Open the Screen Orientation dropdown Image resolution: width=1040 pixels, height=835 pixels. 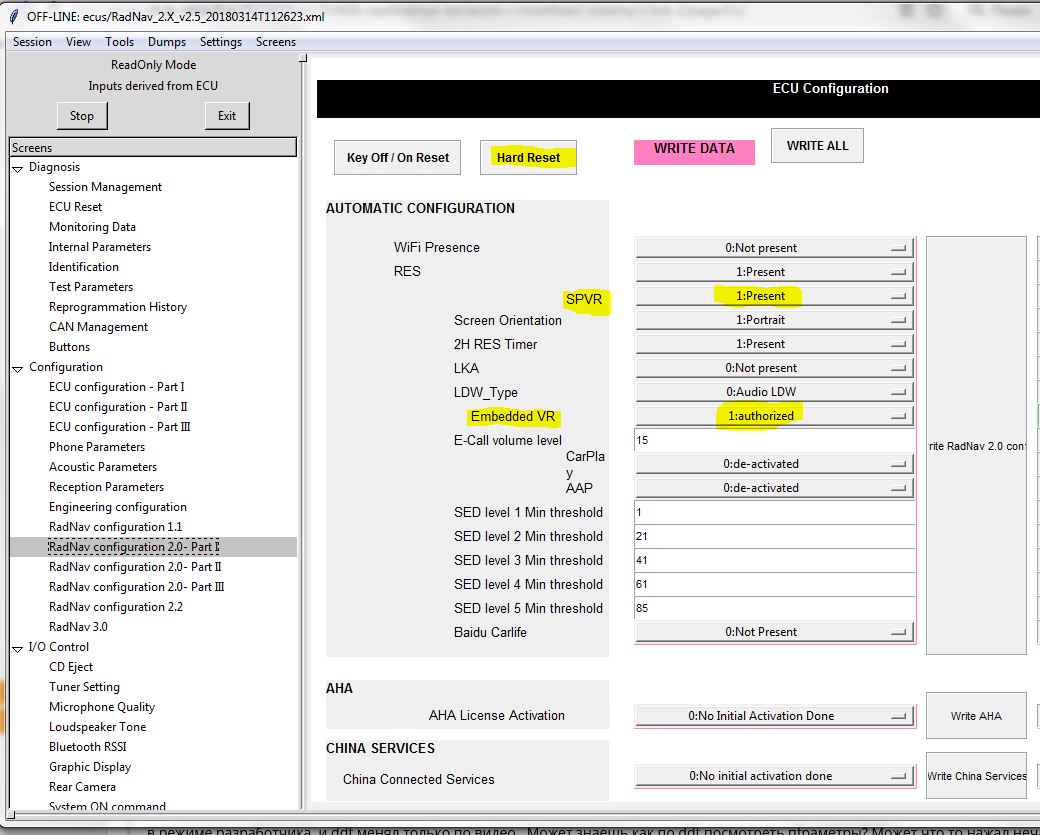[x=774, y=320]
